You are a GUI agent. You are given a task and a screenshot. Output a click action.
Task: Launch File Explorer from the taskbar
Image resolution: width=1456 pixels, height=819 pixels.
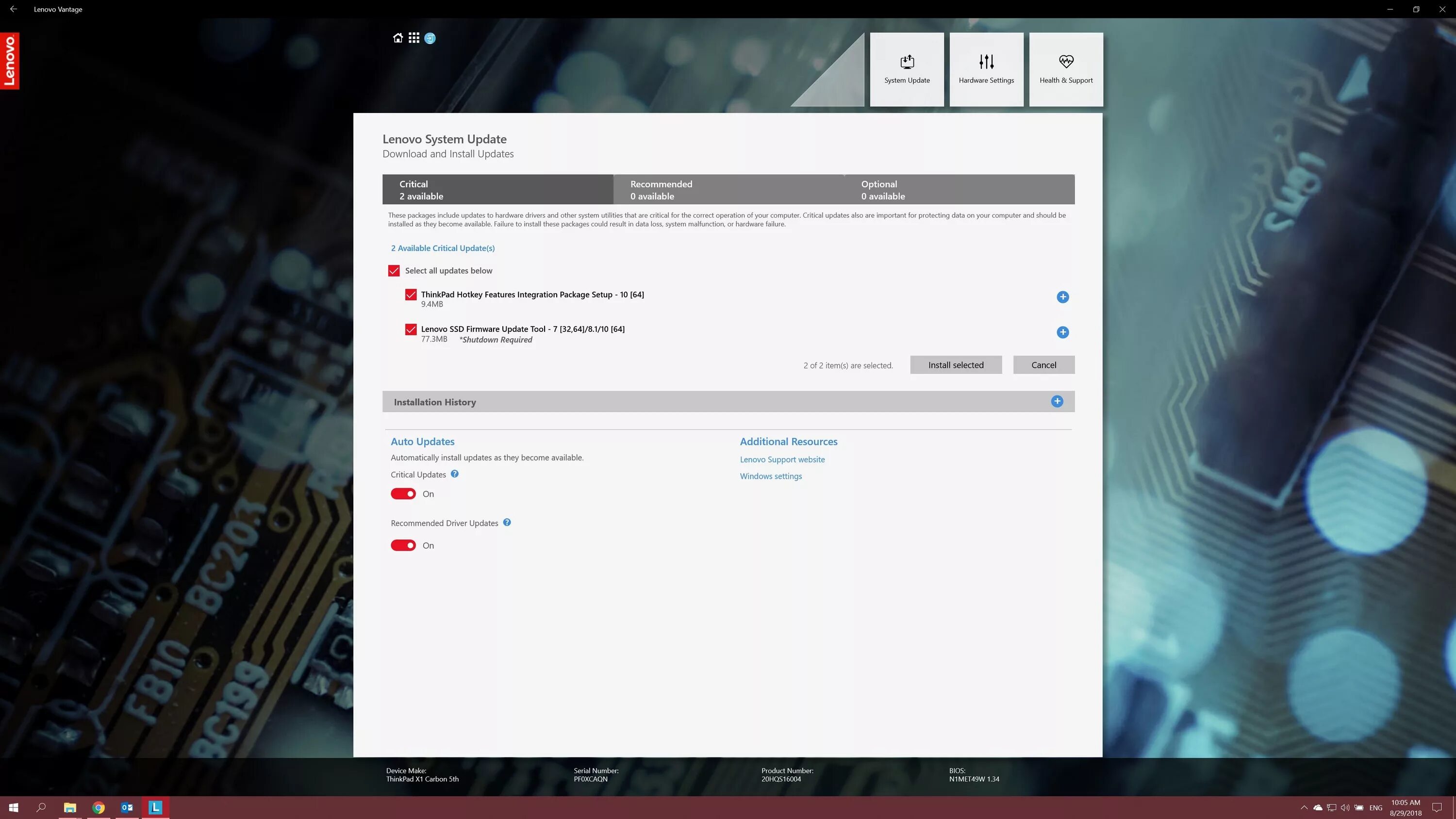(70, 808)
